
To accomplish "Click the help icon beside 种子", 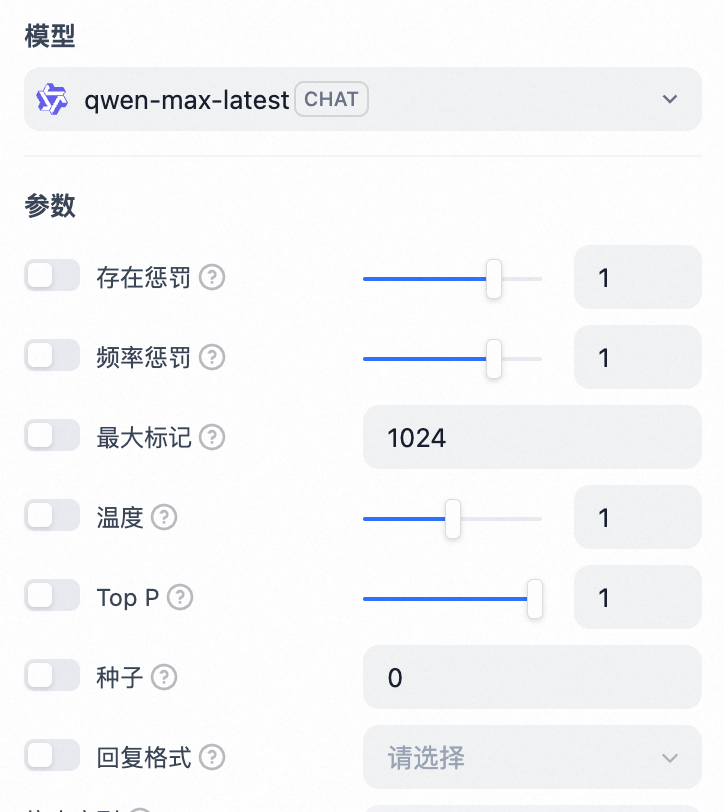I will [164, 677].
